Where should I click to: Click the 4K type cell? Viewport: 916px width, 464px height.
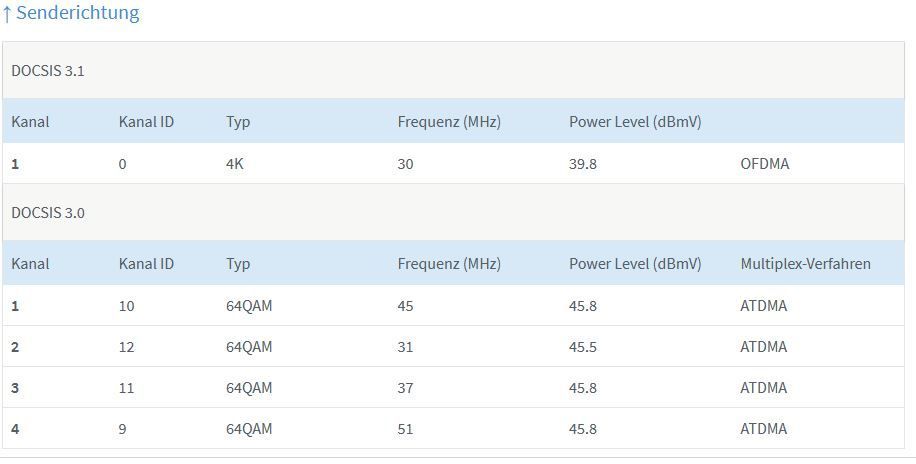[x=235, y=164]
